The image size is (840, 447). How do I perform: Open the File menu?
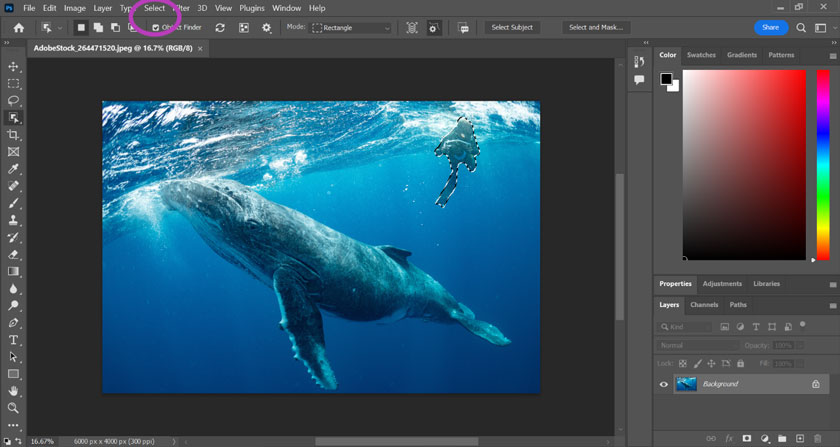pos(29,8)
